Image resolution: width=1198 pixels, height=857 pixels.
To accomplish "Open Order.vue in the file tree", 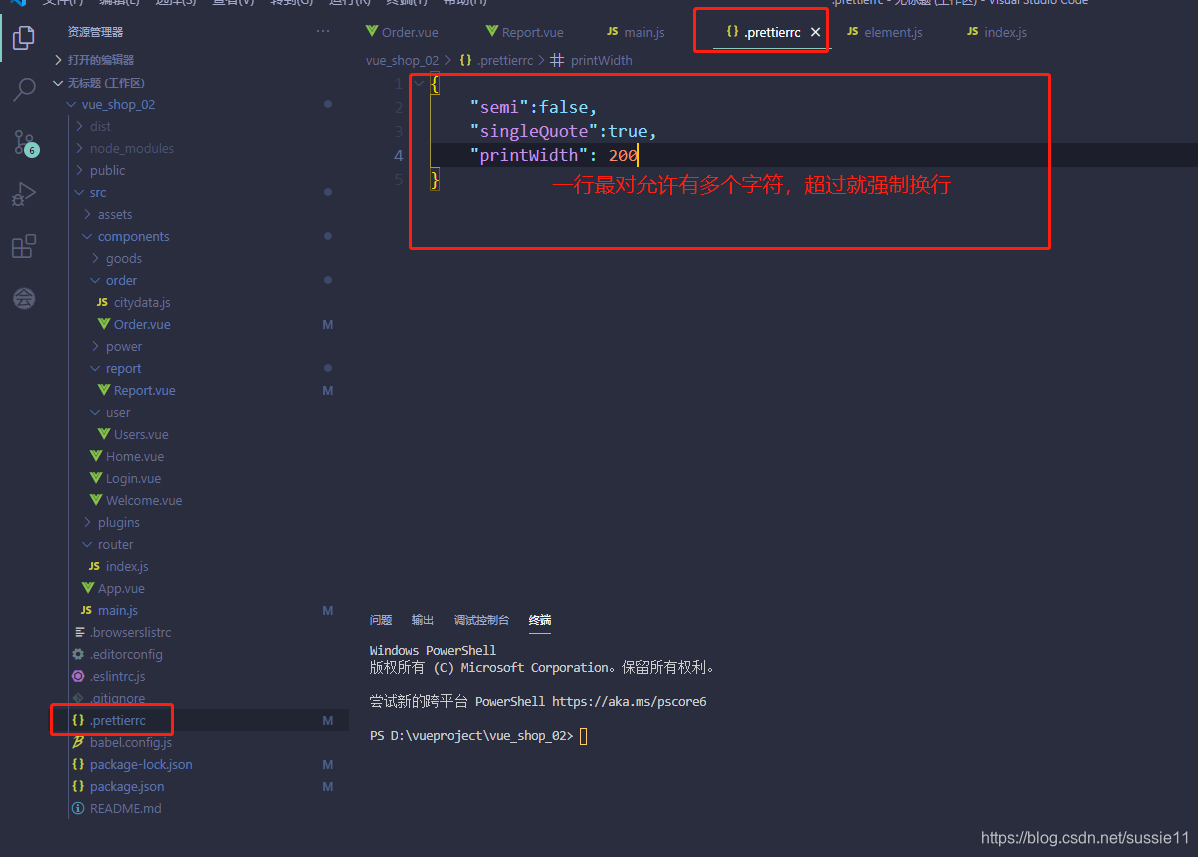I will (142, 325).
